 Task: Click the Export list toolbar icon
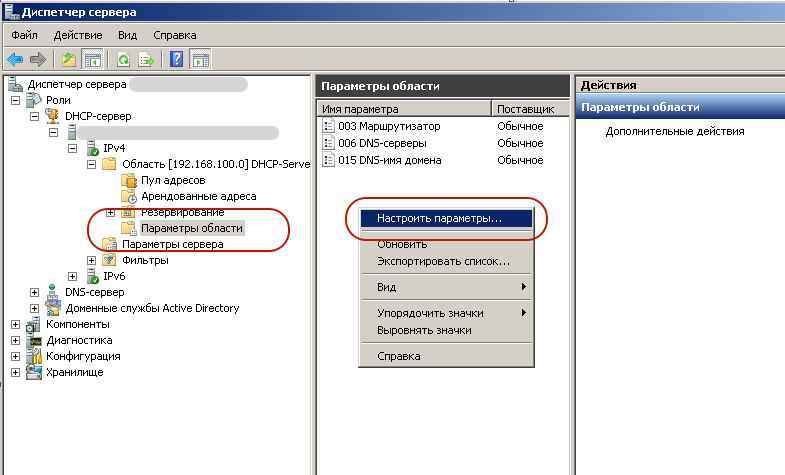(x=146, y=60)
